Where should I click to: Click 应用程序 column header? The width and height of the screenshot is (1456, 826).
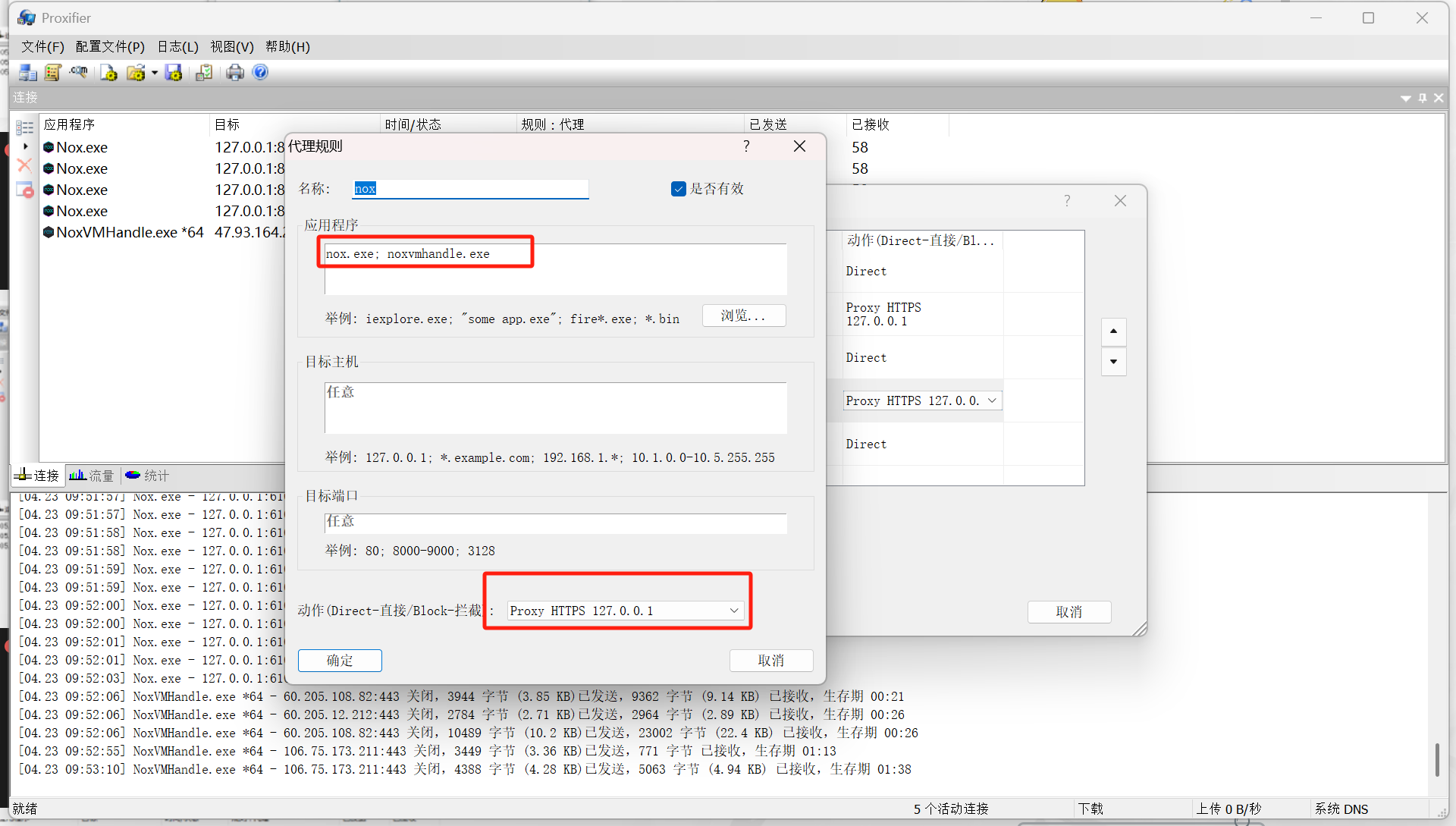tap(124, 124)
